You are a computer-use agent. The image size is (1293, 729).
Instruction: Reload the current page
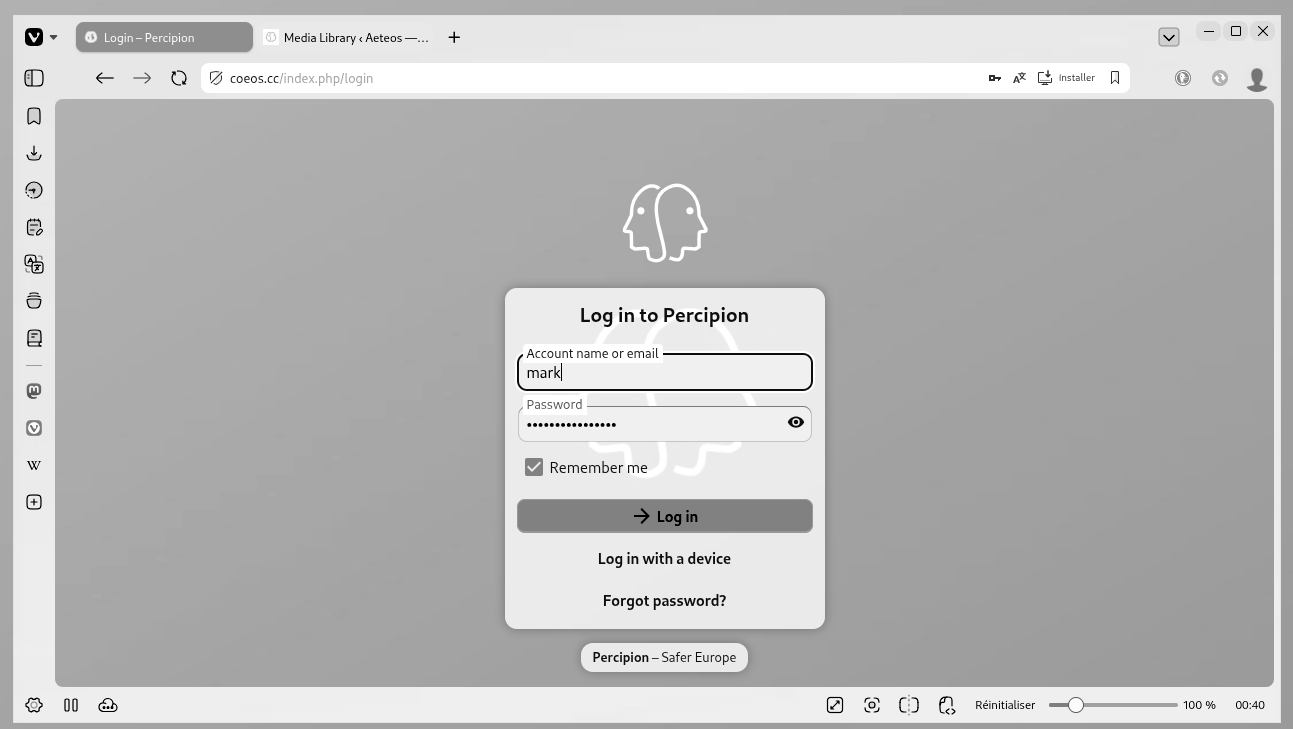tap(179, 78)
